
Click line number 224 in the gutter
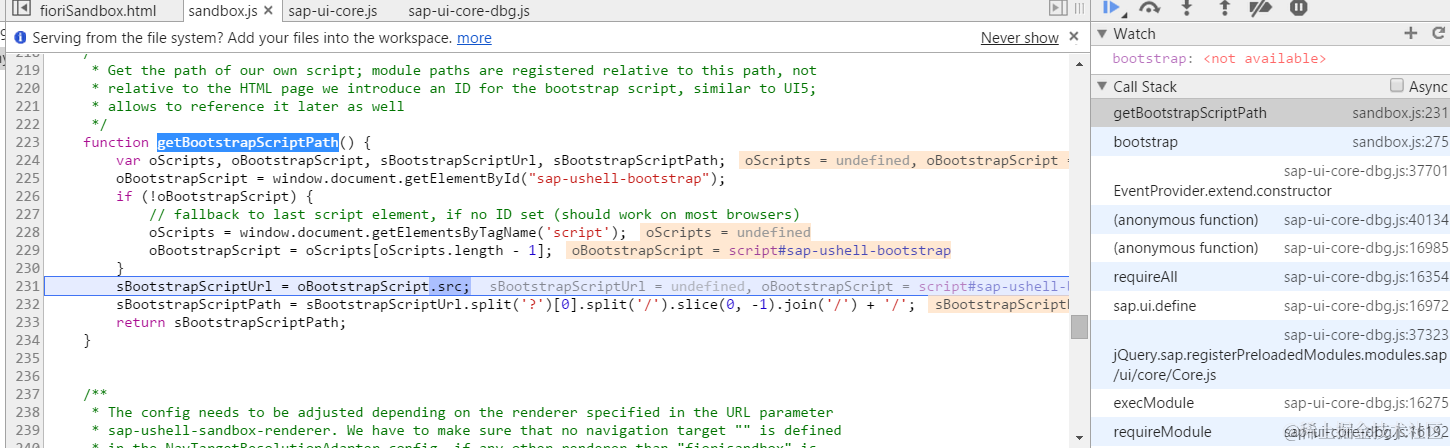[x=28, y=161]
